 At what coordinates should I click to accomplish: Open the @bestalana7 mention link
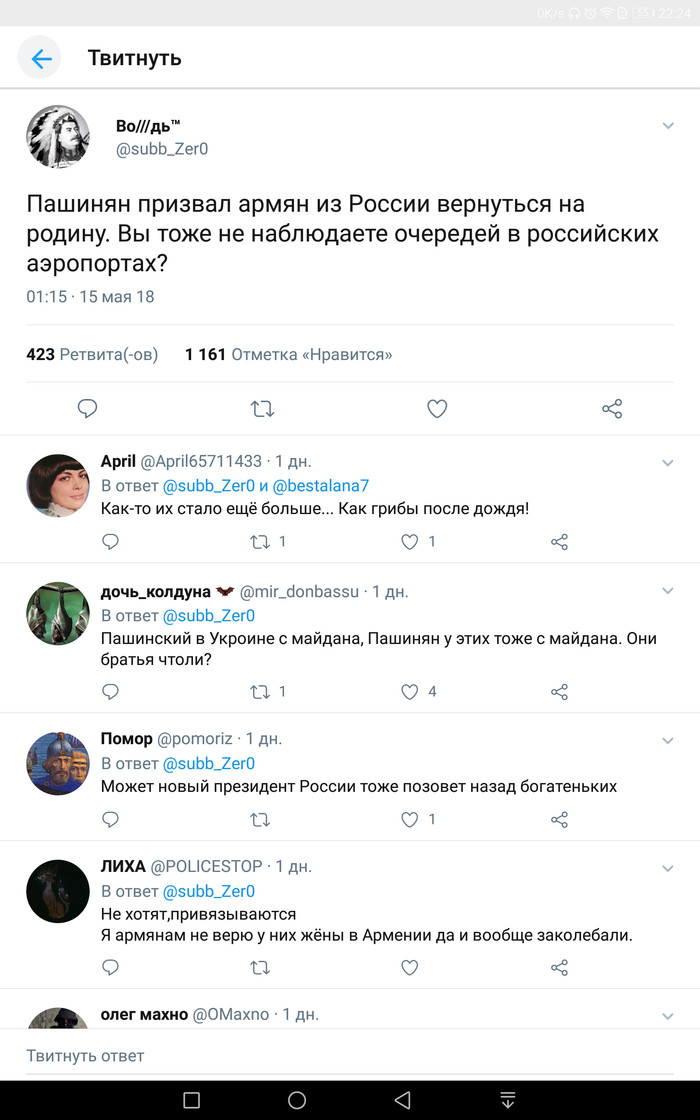click(320, 486)
